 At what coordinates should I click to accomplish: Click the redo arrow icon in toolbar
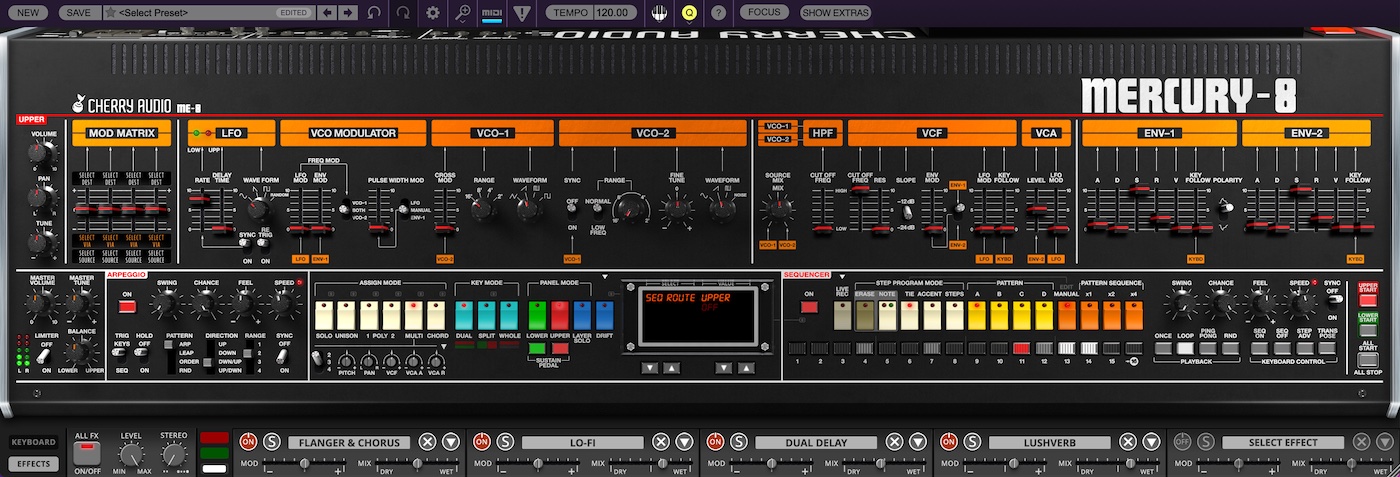click(402, 13)
